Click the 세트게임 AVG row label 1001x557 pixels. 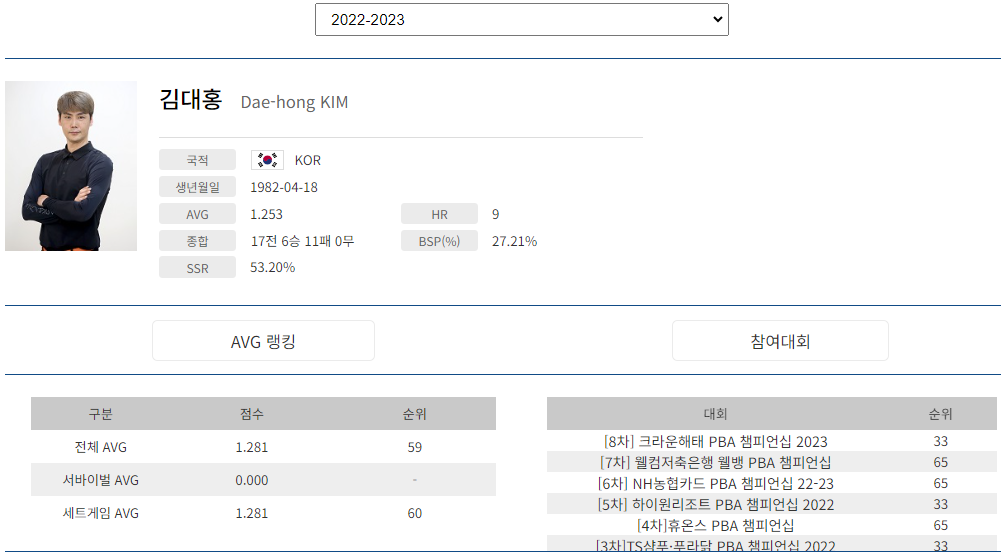100,513
